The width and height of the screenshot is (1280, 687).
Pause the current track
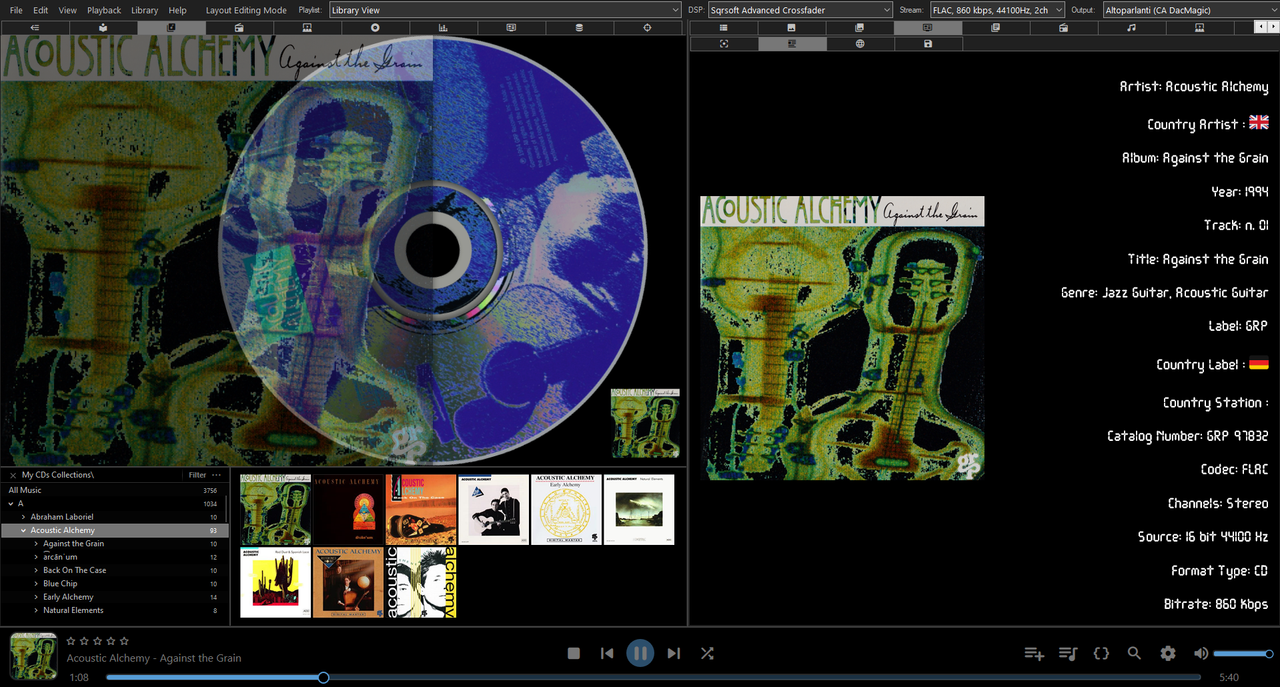(640, 653)
